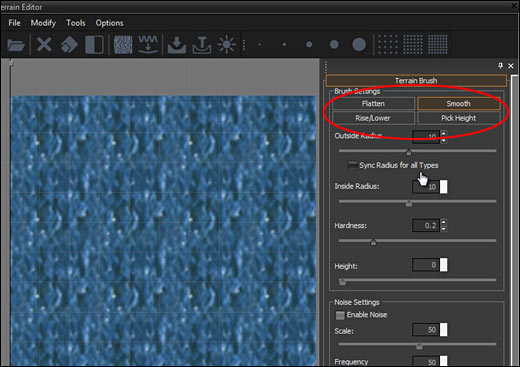Screen dimensions: 520x367
Task: Click the Outside Radius value field
Action: point(426,137)
